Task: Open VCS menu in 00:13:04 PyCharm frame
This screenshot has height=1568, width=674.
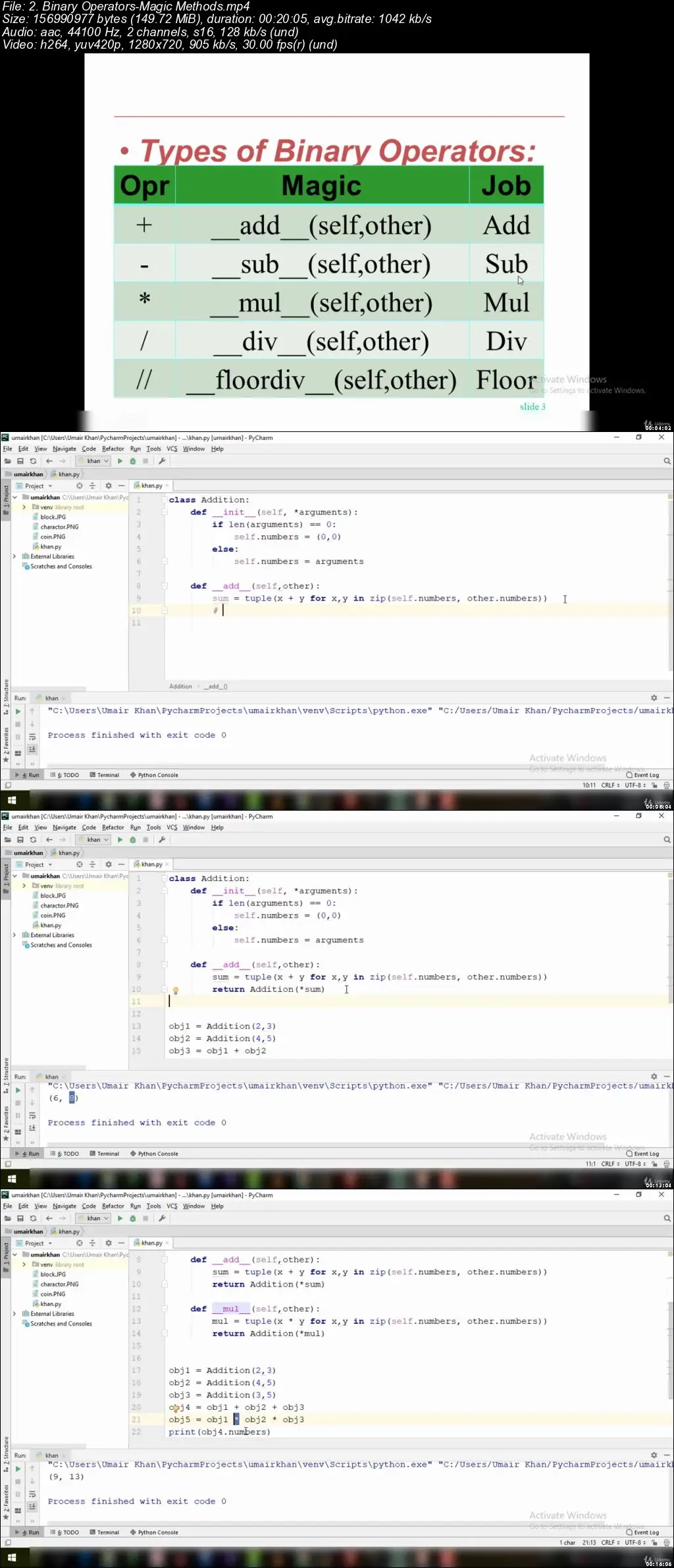Action: (x=172, y=828)
